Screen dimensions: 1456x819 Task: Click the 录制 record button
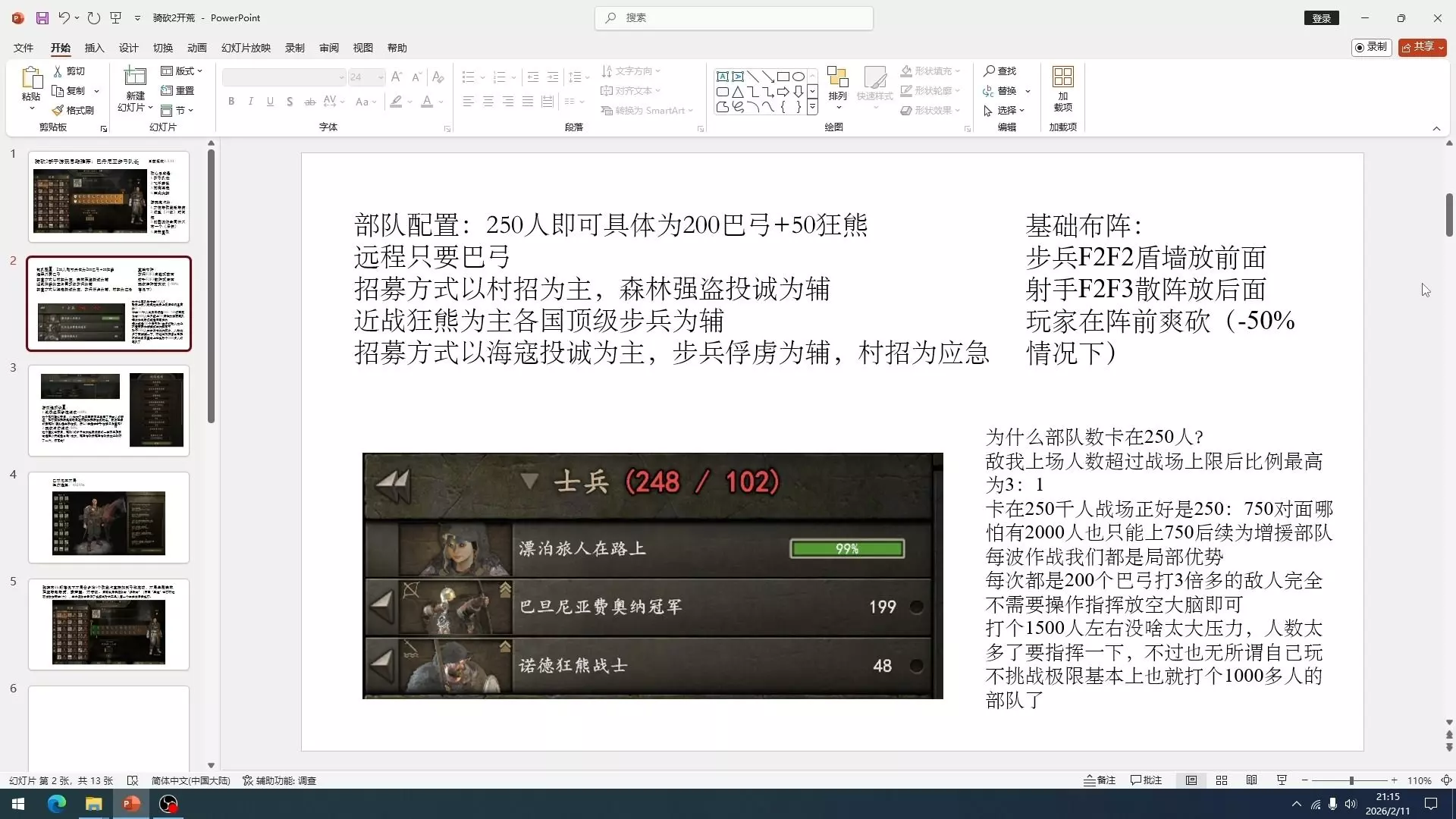pyautogui.click(x=1371, y=47)
